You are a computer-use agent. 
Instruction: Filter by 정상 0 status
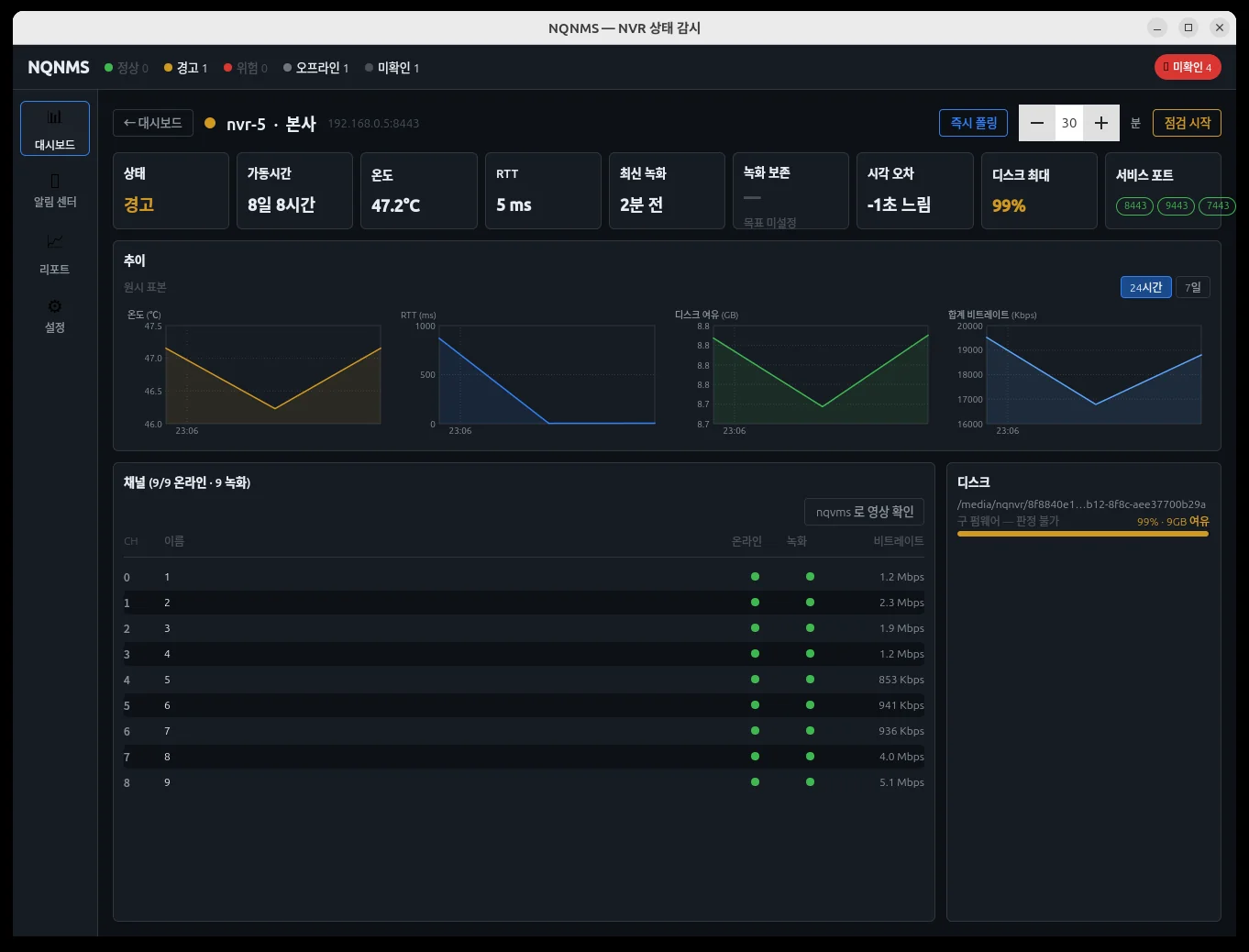pyautogui.click(x=127, y=68)
